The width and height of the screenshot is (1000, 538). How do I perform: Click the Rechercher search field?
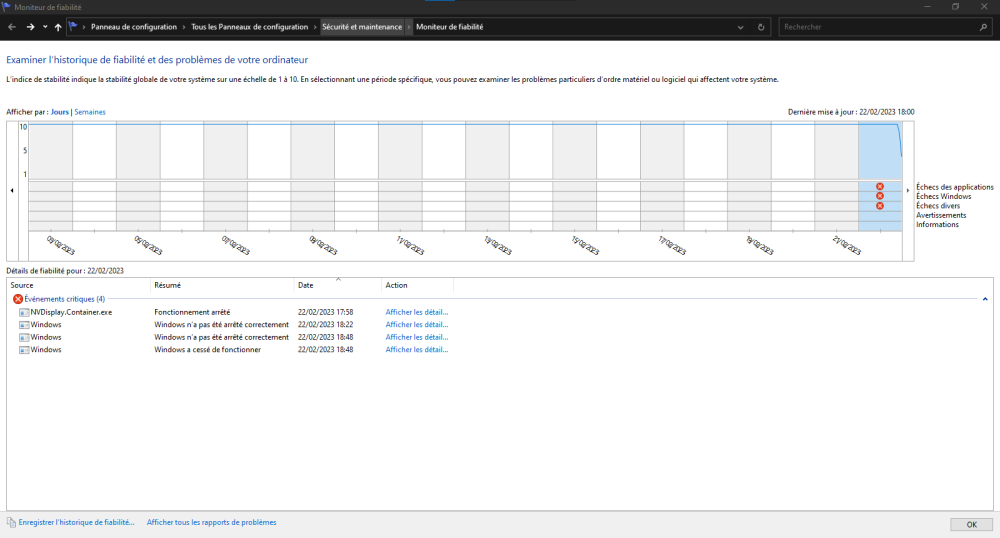coord(880,27)
